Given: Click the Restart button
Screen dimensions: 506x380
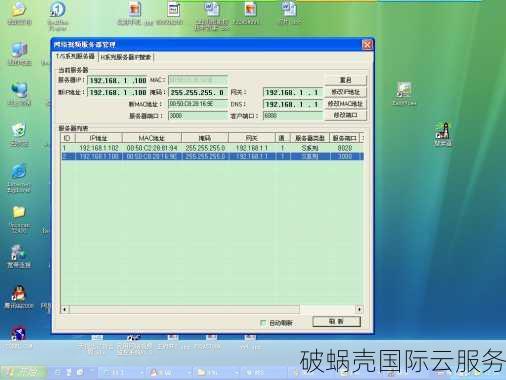Looking at the screenshot, I should (x=345, y=80).
